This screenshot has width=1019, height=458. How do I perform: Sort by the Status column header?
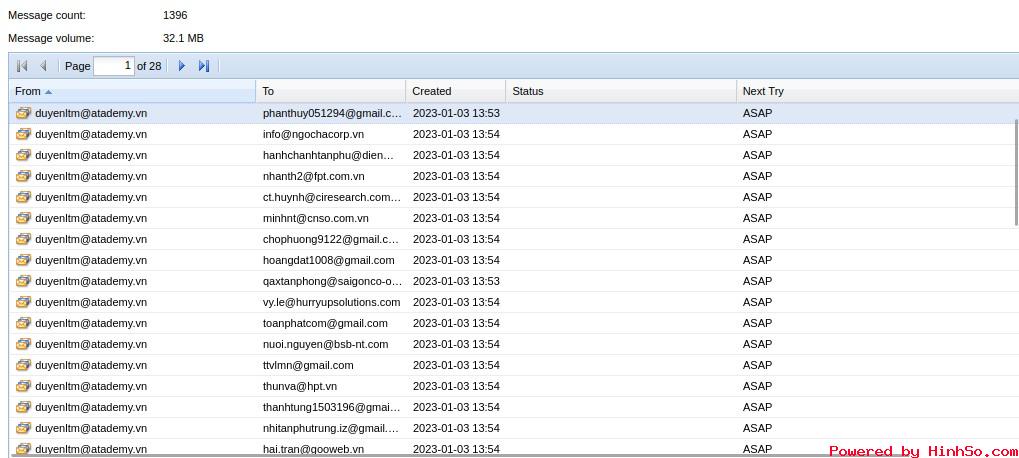point(621,91)
